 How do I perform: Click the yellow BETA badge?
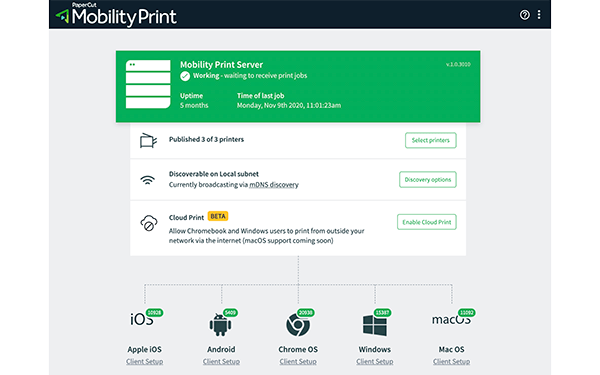pos(218,216)
